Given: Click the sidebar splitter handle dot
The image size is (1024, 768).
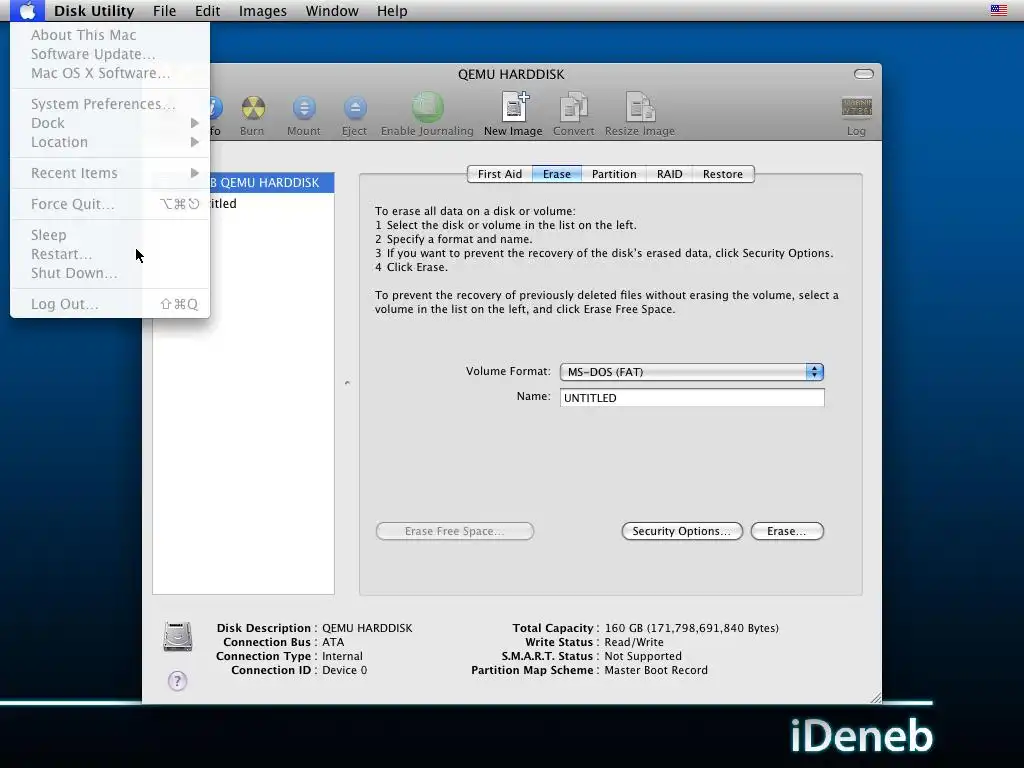Looking at the screenshot, I should pyautogui.click(x=347, y=383).
